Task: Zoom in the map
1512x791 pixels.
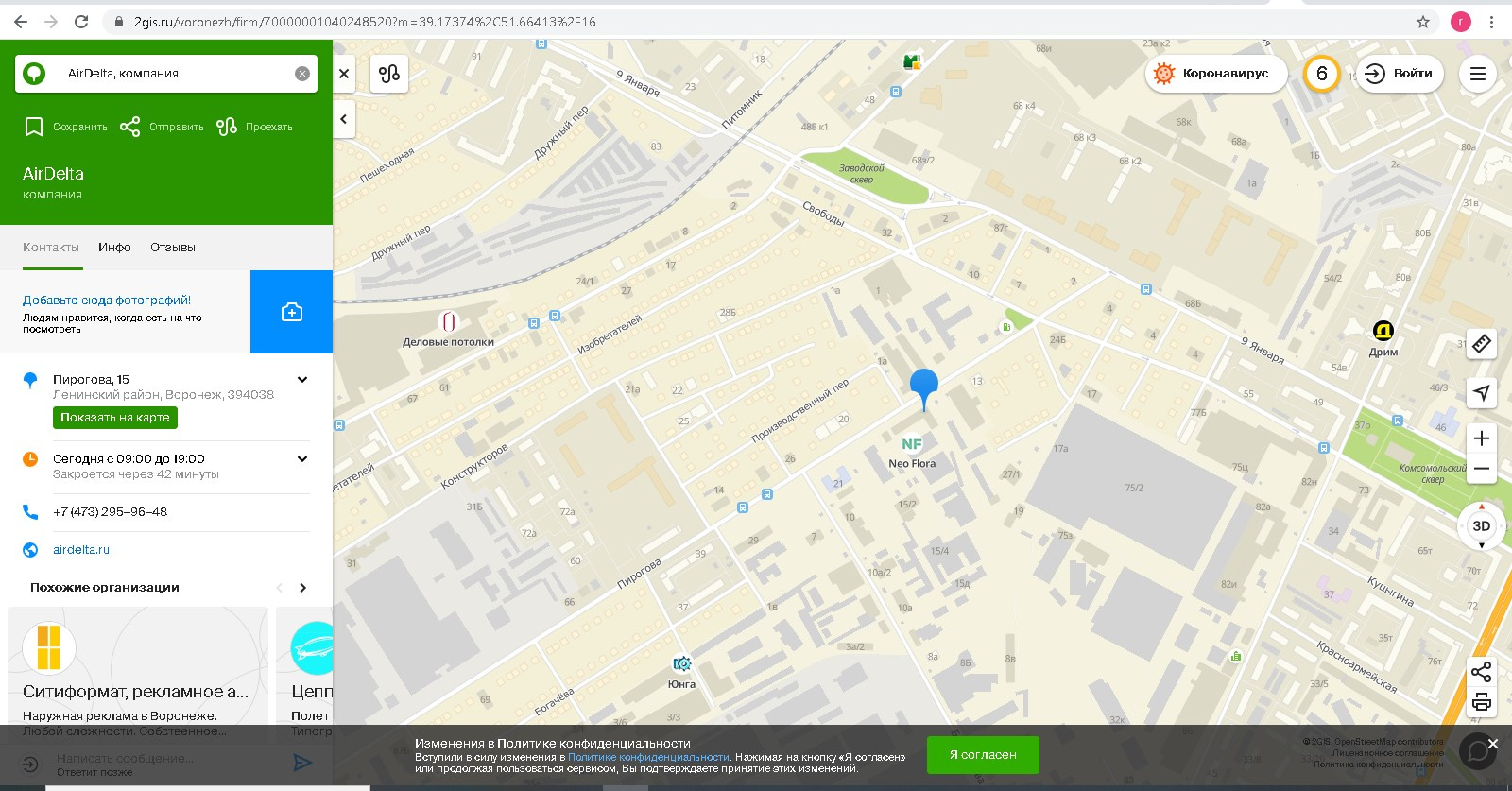Action: tap(1482, 438)
